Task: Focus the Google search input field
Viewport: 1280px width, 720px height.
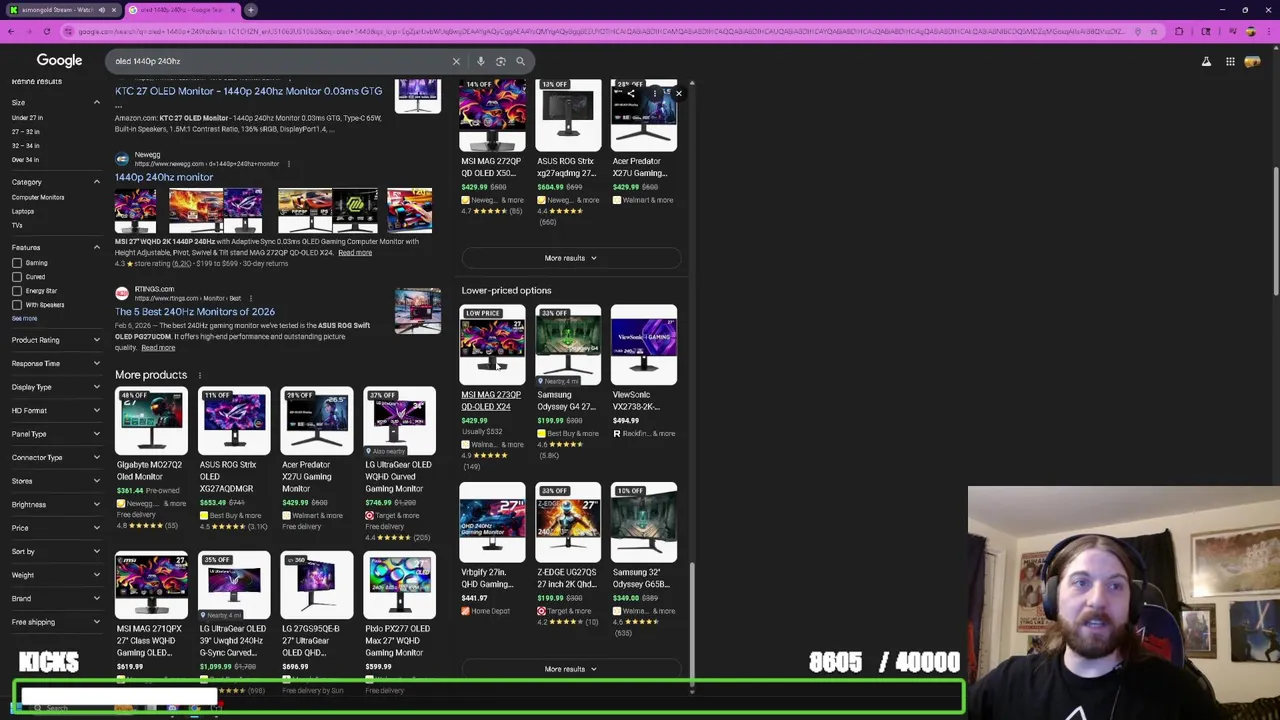Action: pyautogui.click(x=280, y=61)
